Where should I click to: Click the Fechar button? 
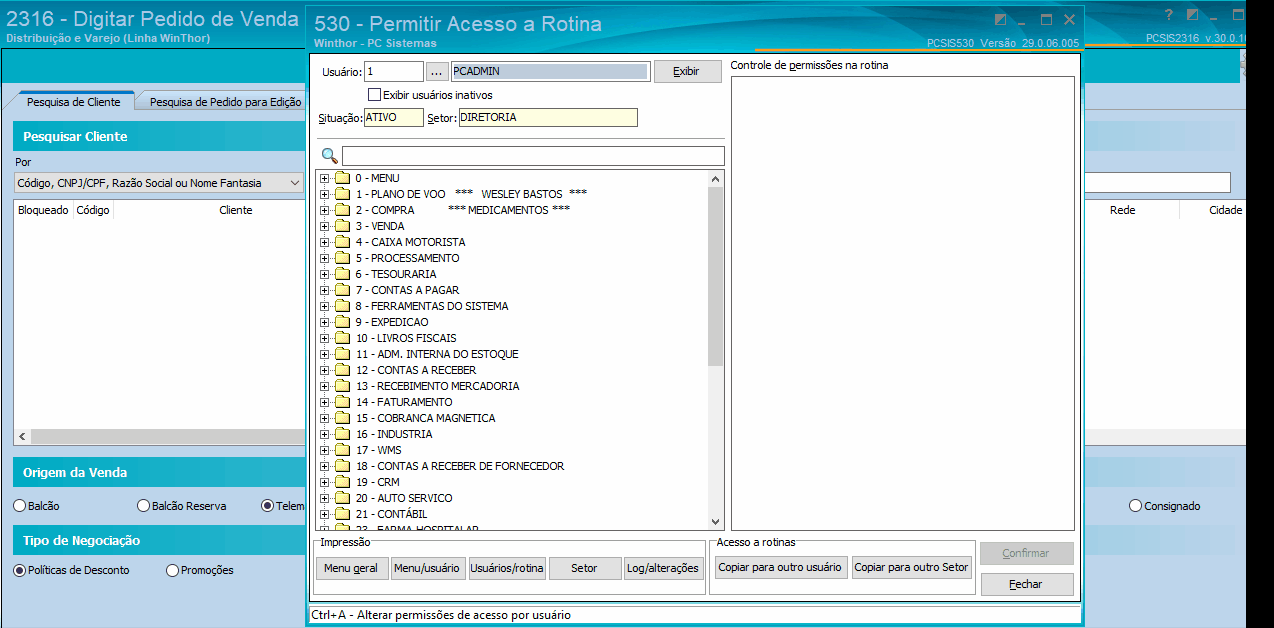(x=1025, y=584)
